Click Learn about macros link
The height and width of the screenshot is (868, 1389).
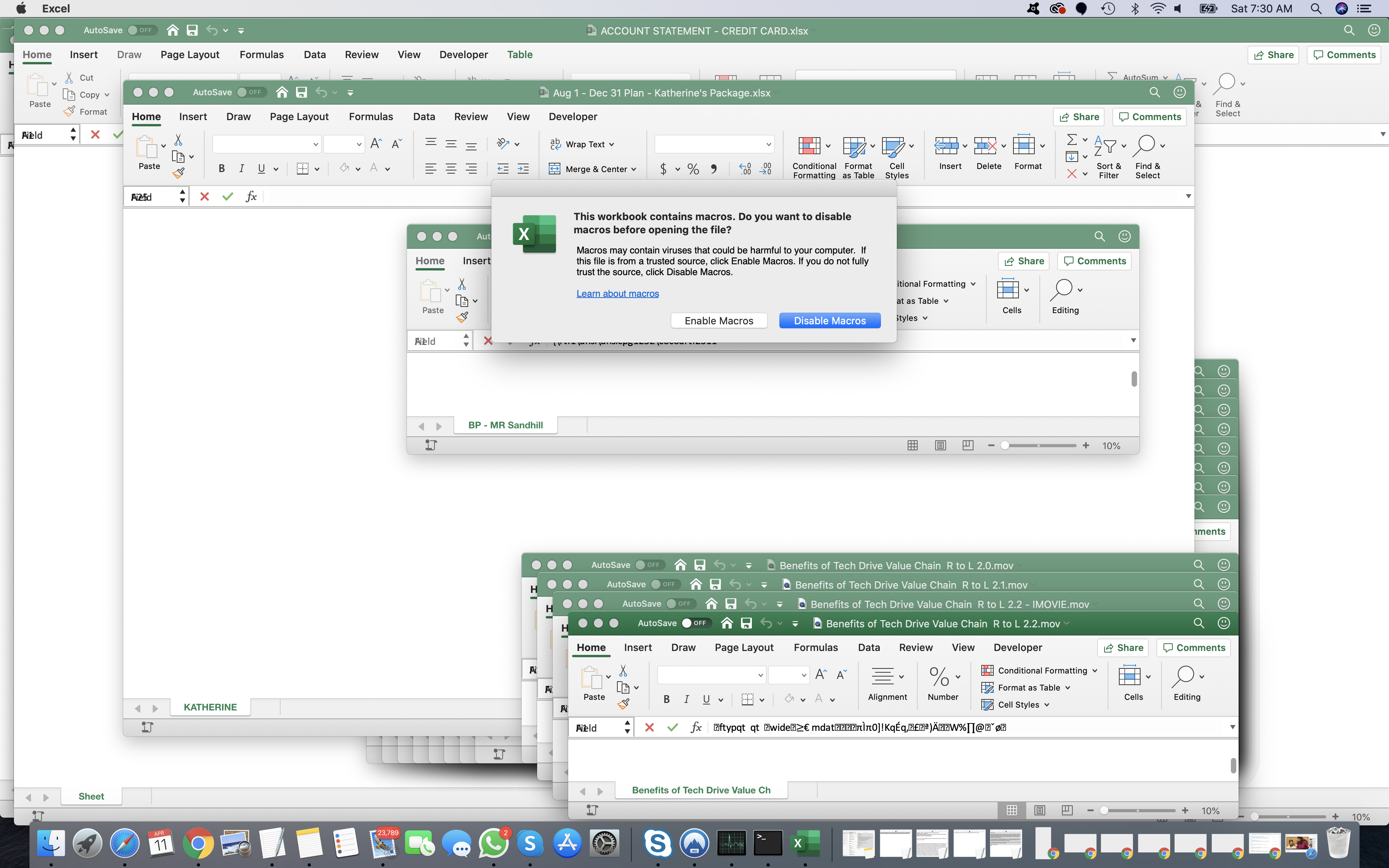click(x=617, y=293)
